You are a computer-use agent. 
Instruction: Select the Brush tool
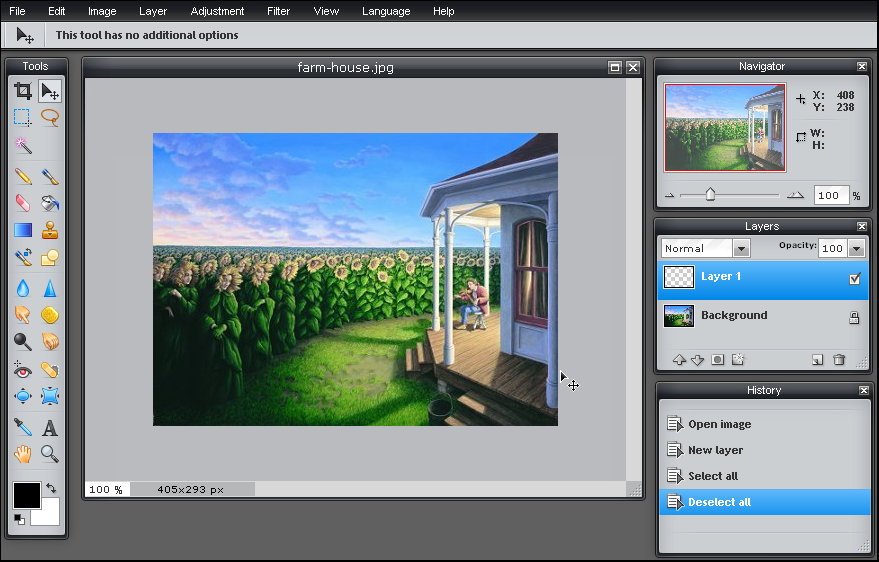50,177
